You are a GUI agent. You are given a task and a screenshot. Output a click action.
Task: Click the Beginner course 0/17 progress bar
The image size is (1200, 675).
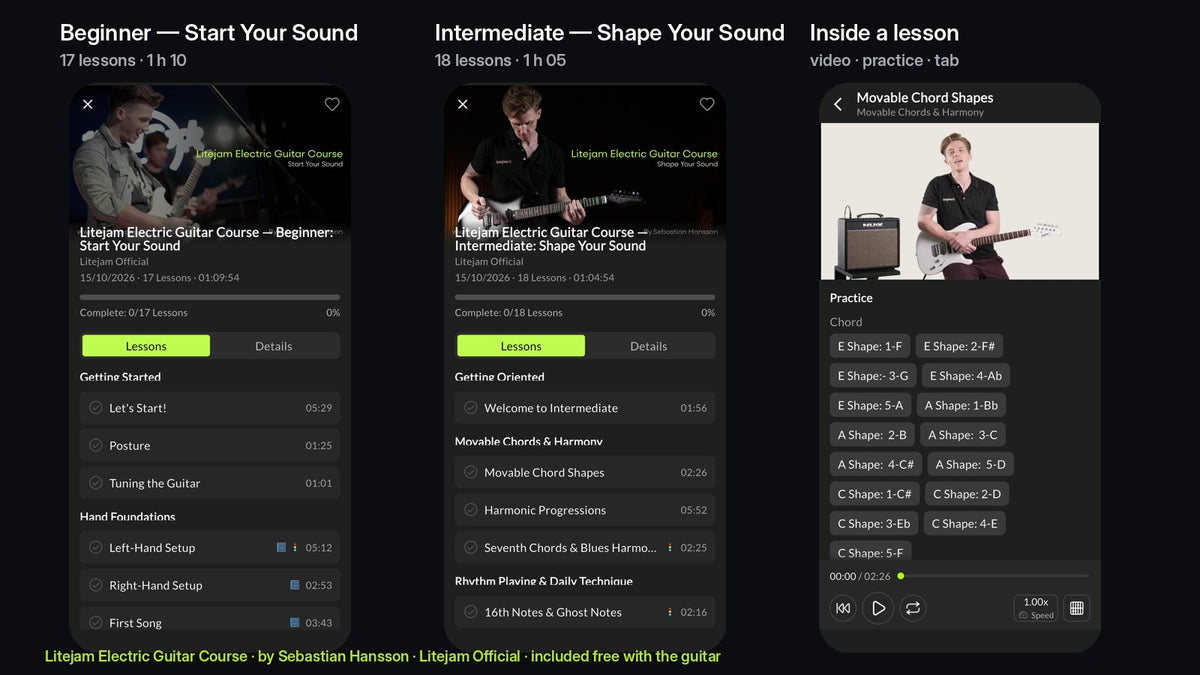[x=210, y=297]
